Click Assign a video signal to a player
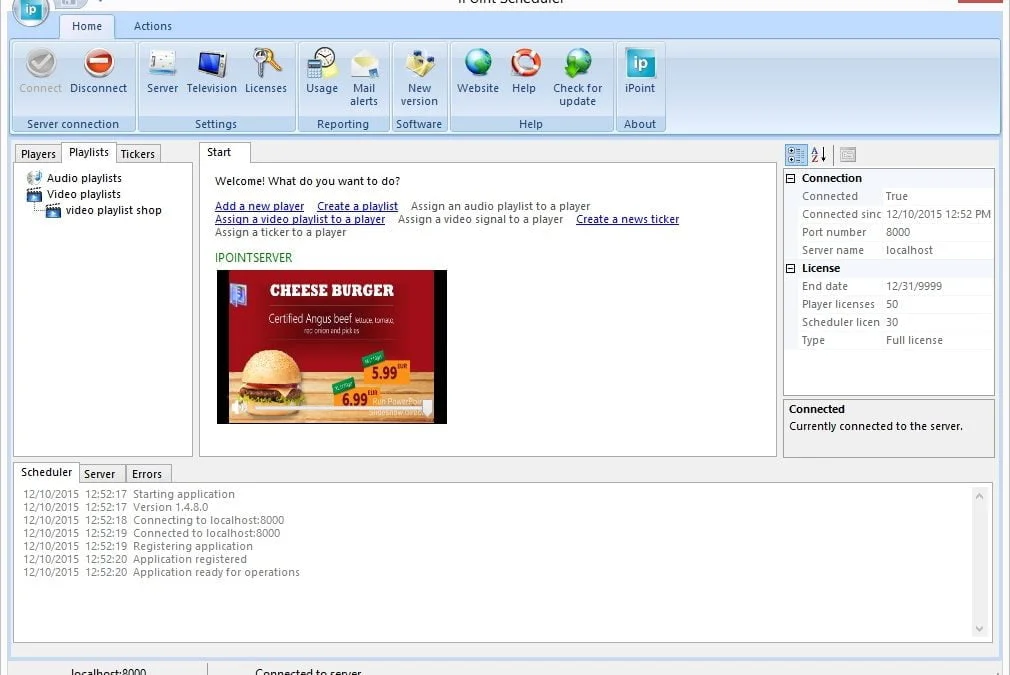The width and height of the screenshot is (1010, 675). point(481,219)
